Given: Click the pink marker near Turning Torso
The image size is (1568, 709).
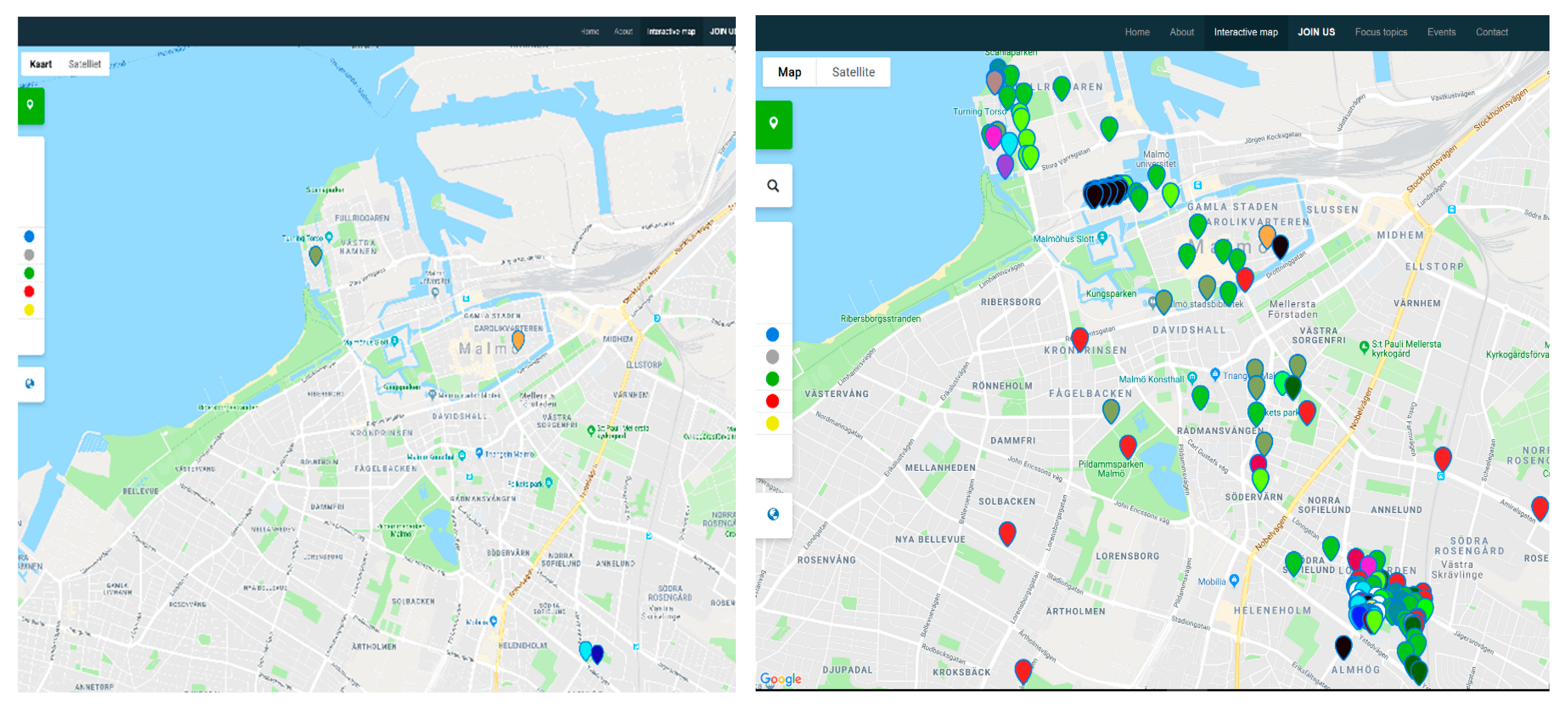Looking at the screenshot, I should pos(993,135).
